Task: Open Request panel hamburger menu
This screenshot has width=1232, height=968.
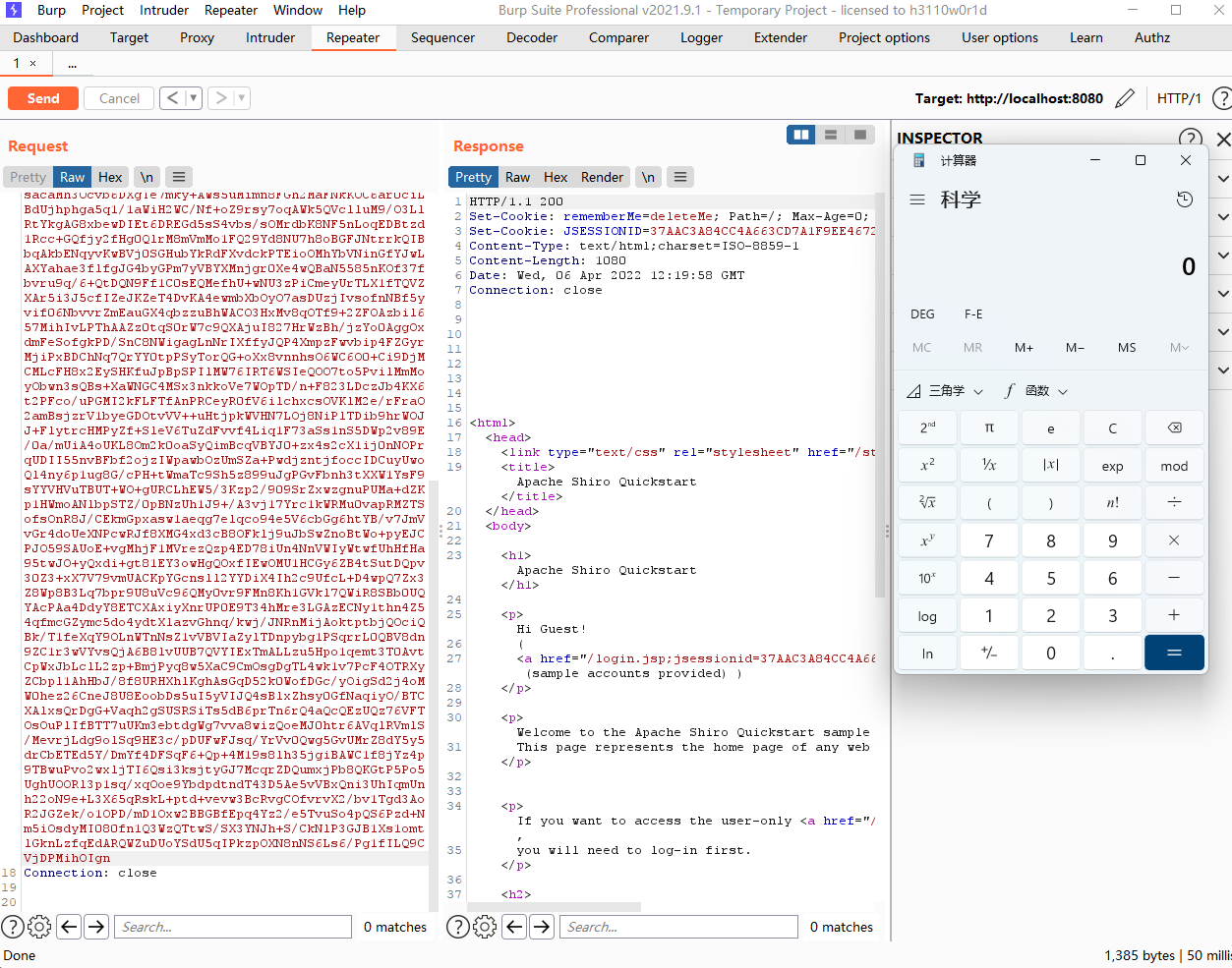Action: (x=178, y=177)
